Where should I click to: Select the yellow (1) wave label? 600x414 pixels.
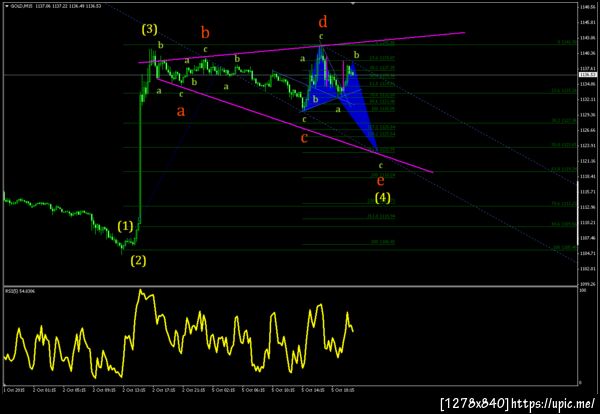(125, 227)
